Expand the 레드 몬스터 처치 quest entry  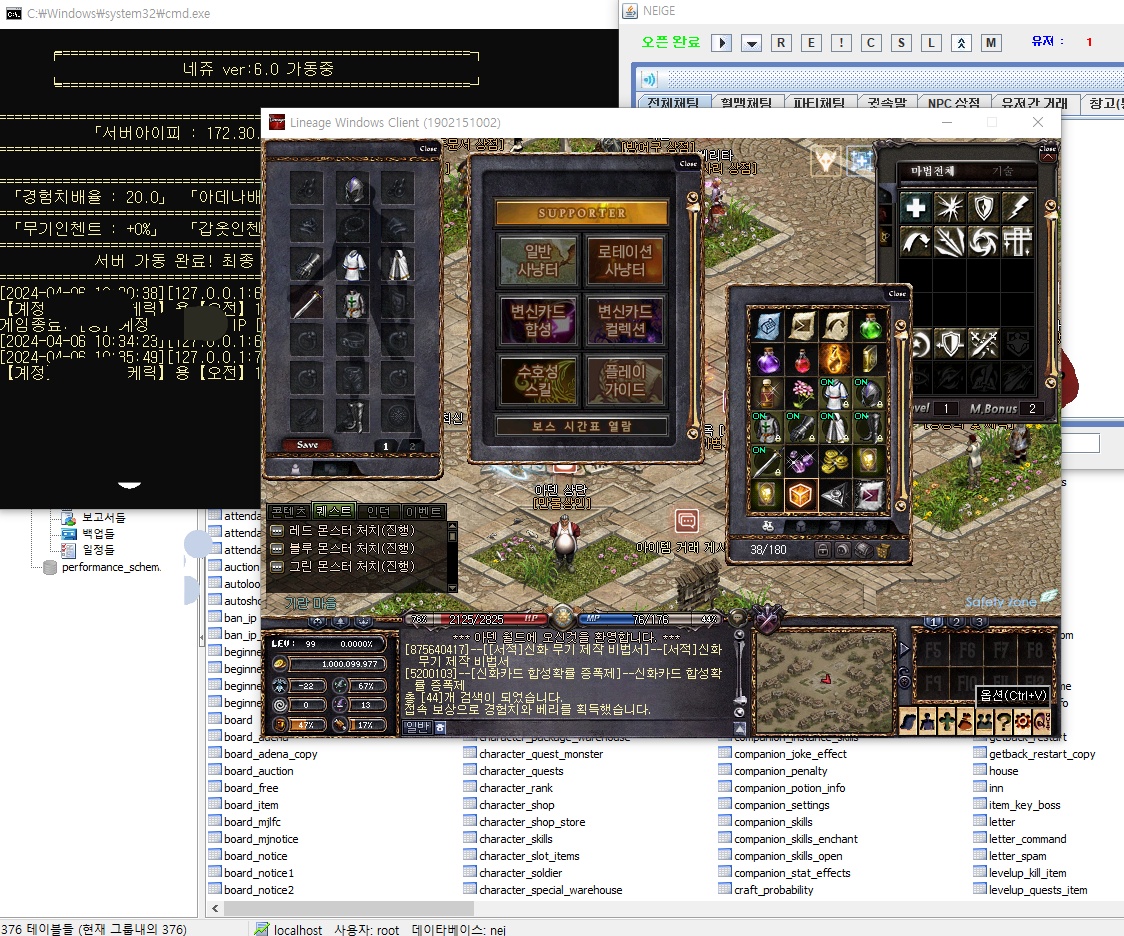277,531
